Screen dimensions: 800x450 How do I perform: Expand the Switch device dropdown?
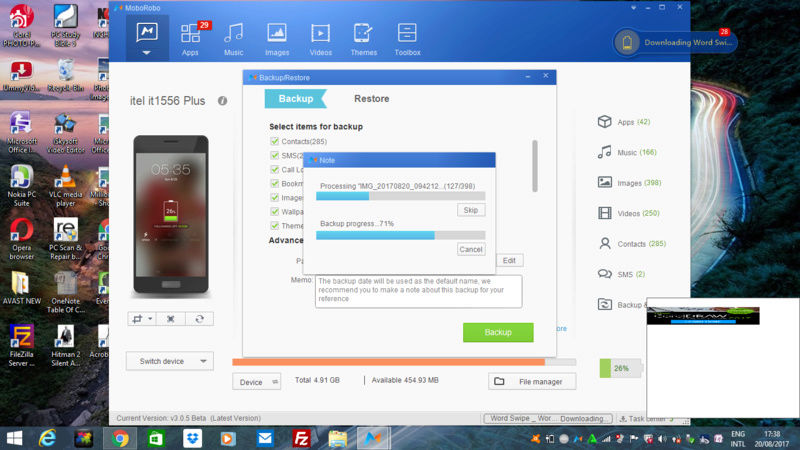(x=170, y=361)
